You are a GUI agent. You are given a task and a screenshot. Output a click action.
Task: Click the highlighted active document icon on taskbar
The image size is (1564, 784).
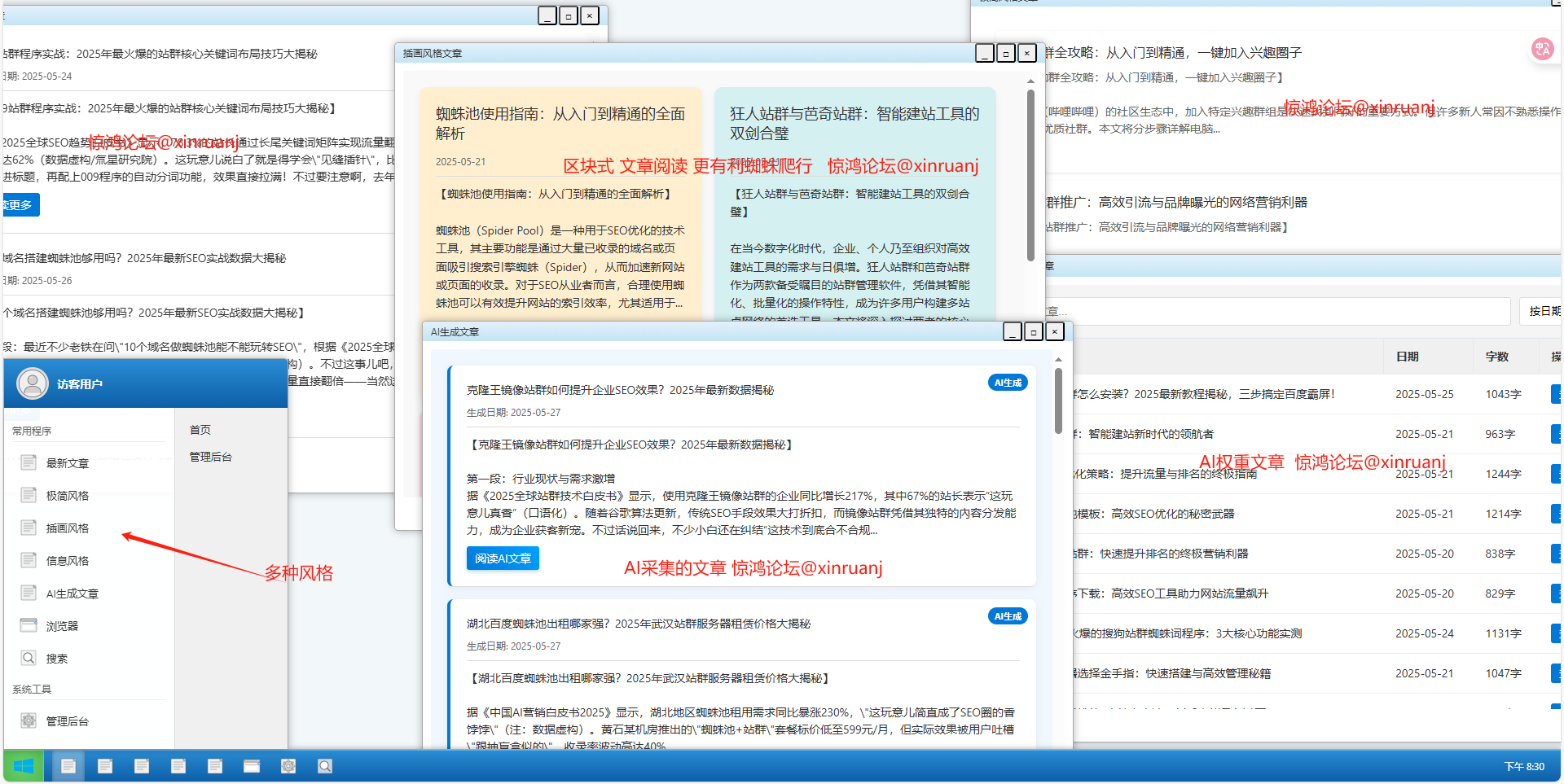point(68,766)
